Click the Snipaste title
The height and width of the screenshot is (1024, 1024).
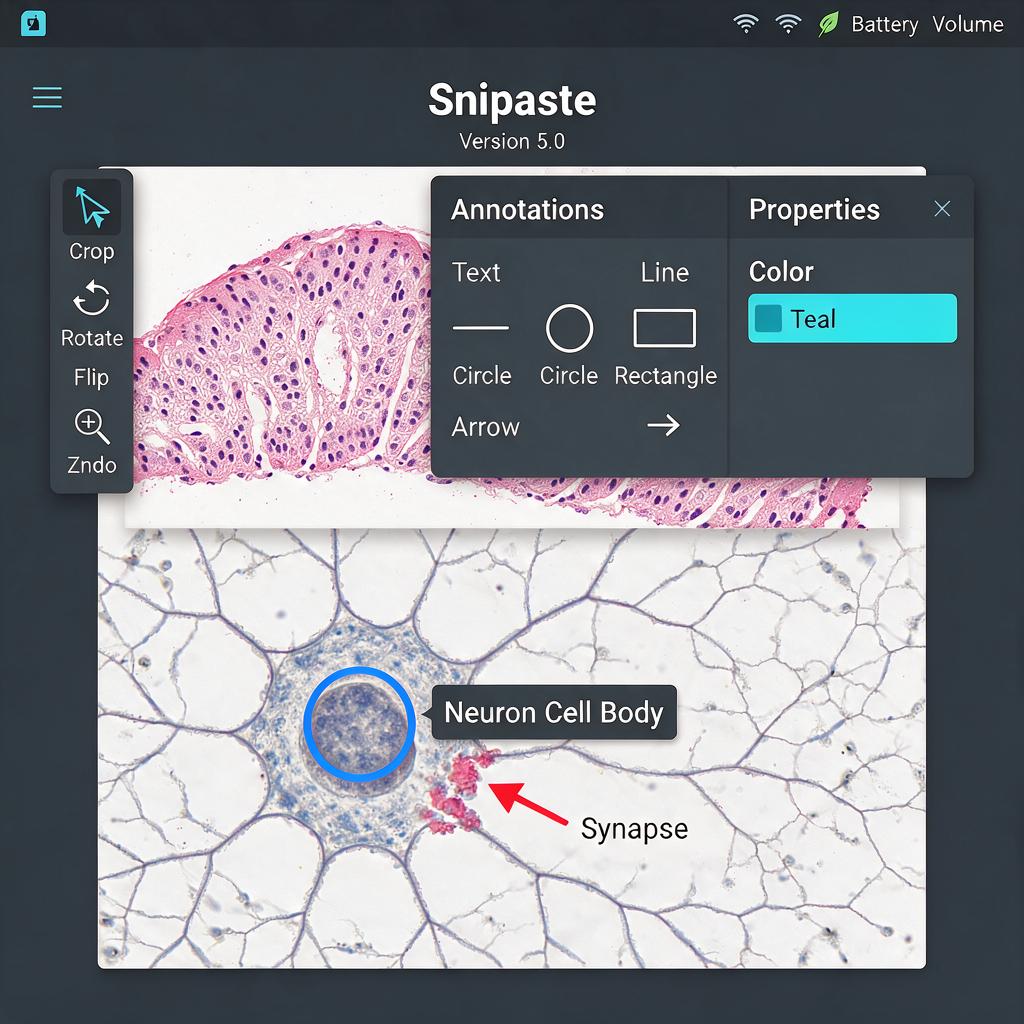point(512,100)
